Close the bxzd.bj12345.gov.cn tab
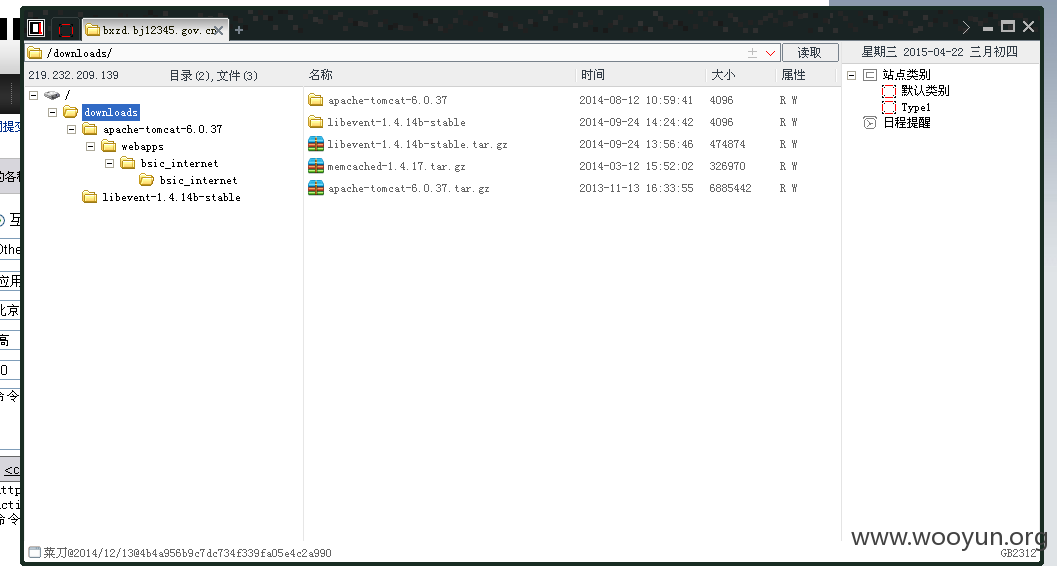Viewport: 1057px width, 566px height. point(218,30)
